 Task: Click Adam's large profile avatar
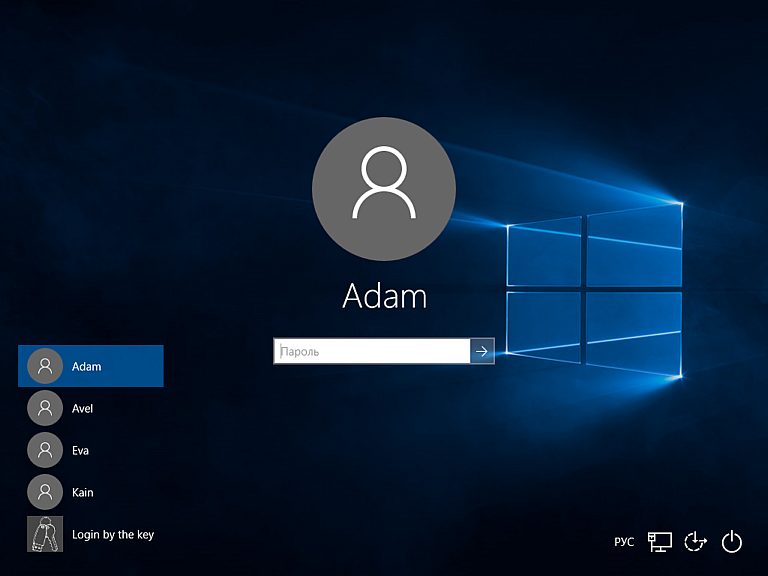384,189
